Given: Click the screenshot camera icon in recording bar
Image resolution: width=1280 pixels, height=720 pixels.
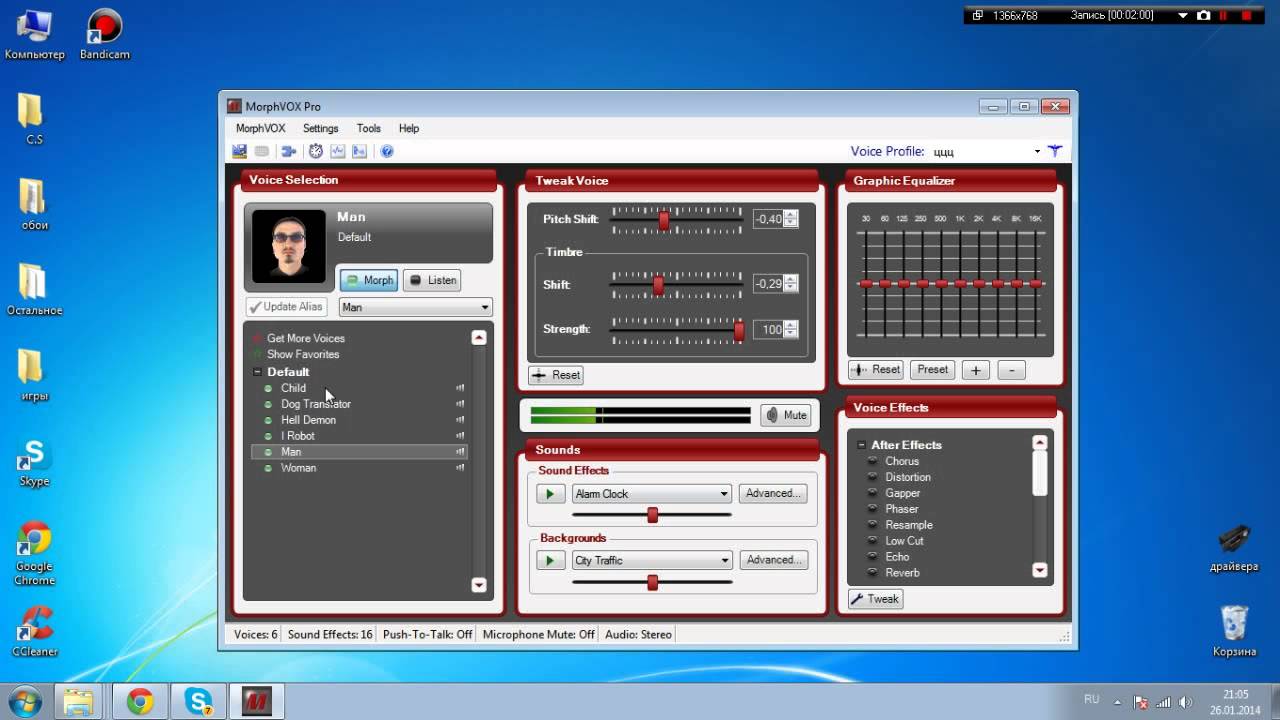Looking at the screenshot, I should (1204, 15).
